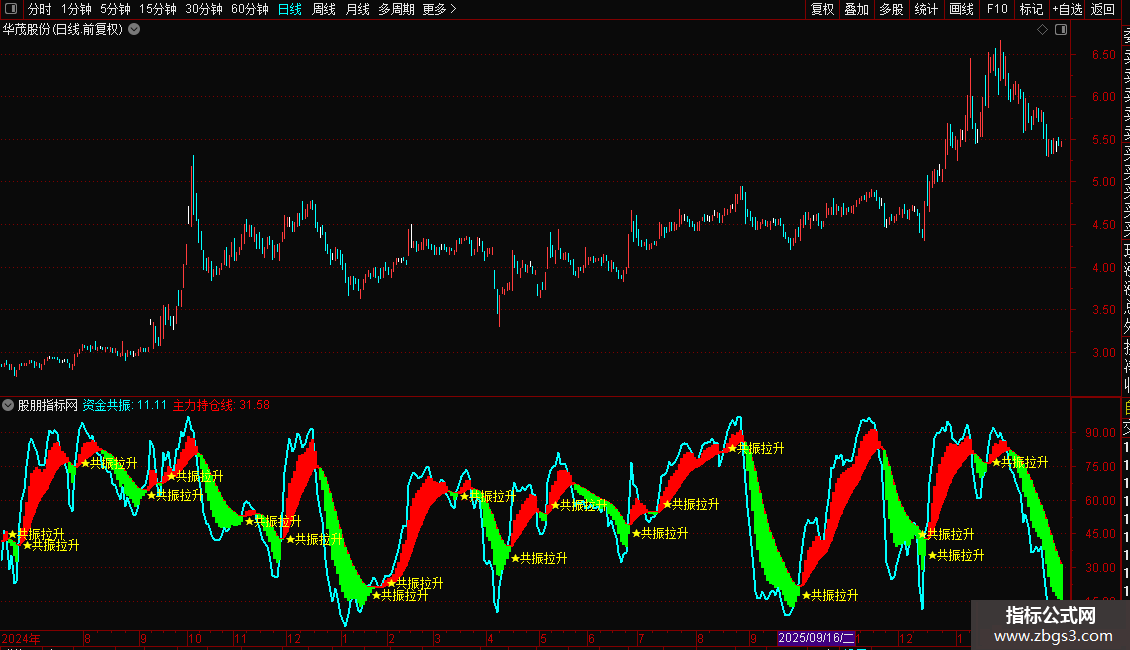Open the 统计 statistics tool

(x=926, y=9)
